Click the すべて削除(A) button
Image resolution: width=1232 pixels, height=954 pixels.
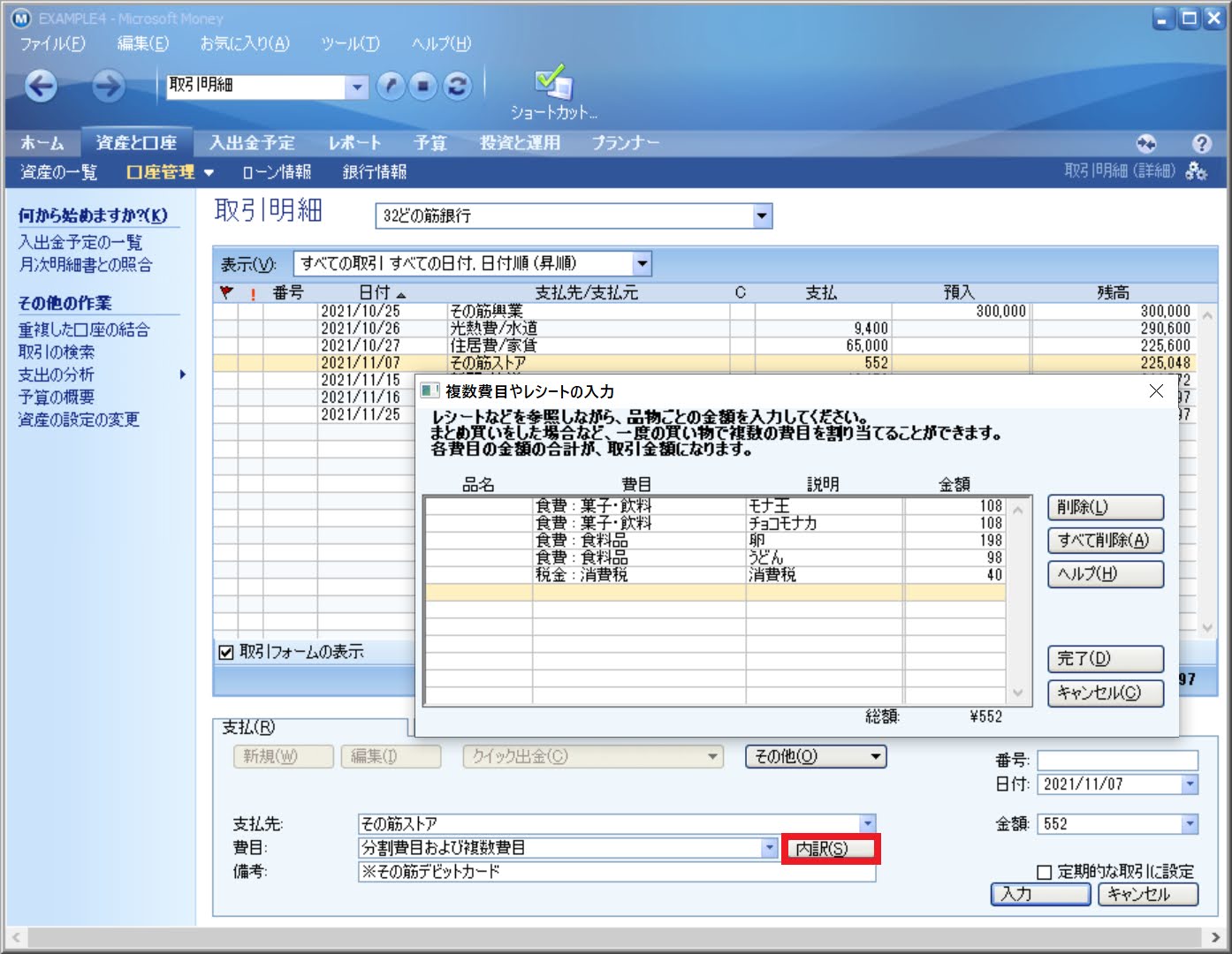1106,541
